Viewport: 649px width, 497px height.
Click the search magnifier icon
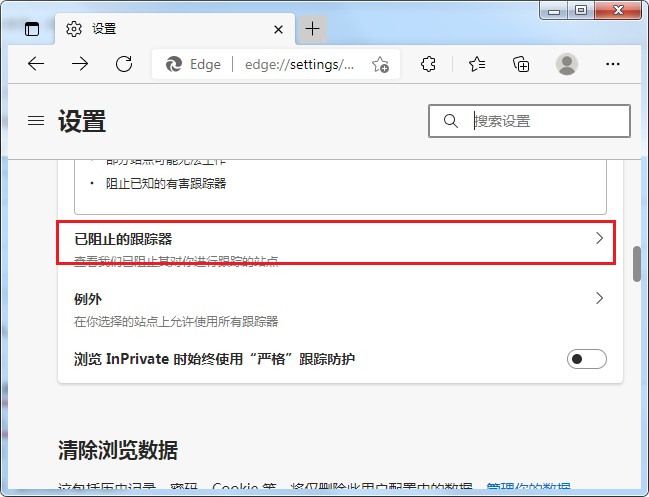pos(450,121)
